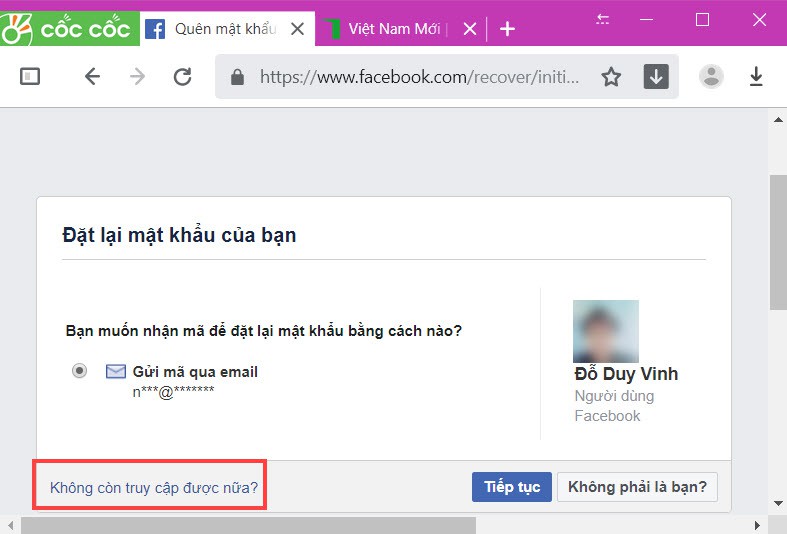787x534 pixels.
Task: Click the Không phải là bạn? button
Action: pos(637,487)
